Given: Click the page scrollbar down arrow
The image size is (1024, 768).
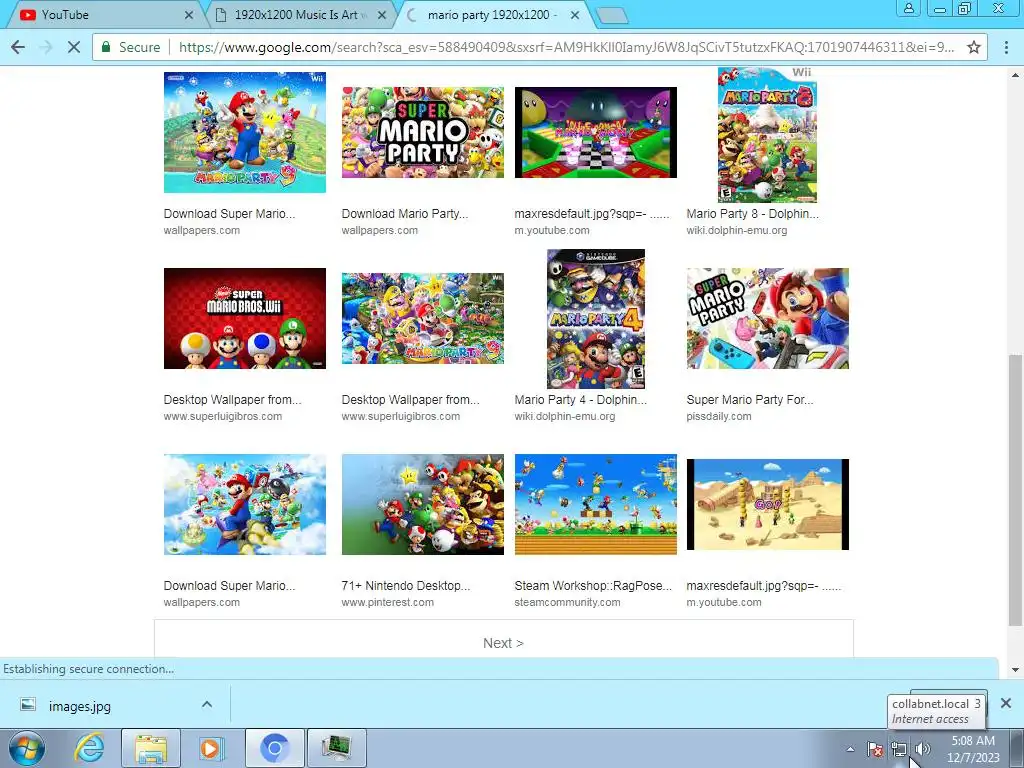Looking at the screenshot, I should [1016, 669].
